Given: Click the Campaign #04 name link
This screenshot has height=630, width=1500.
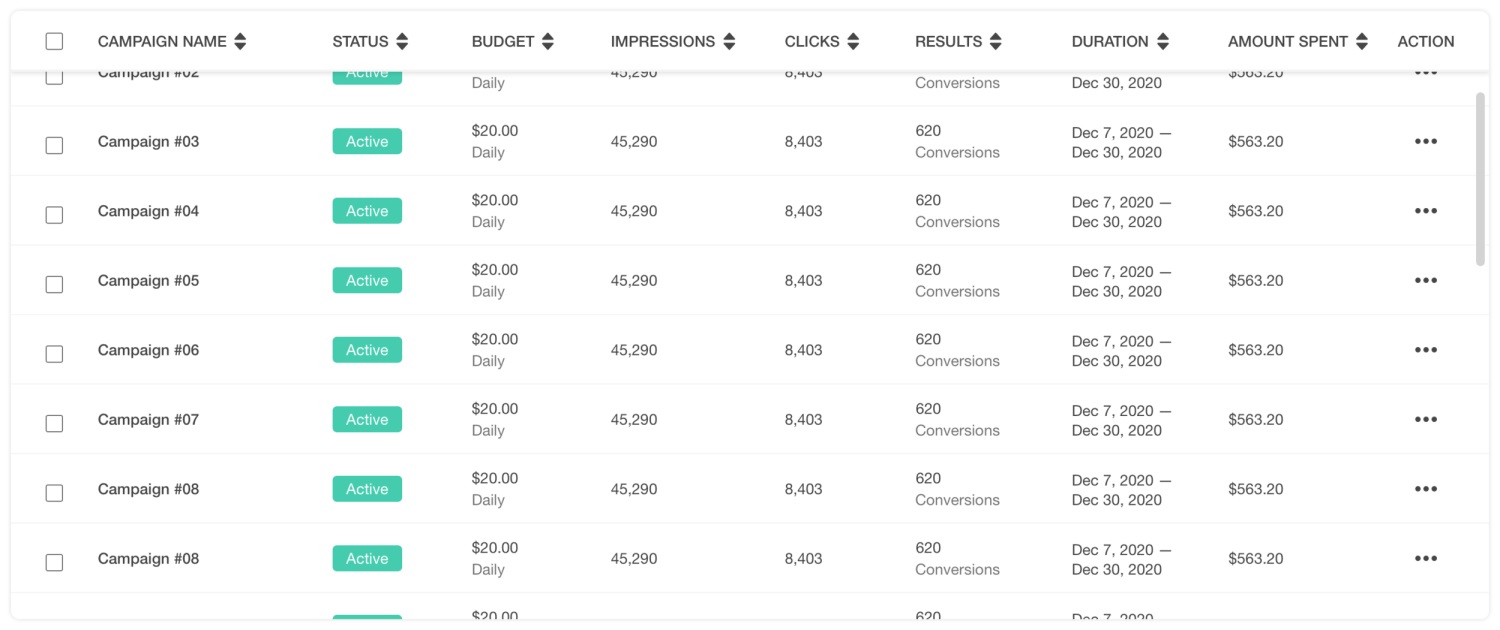Looking at the screenshot, I should click(148, 211).
